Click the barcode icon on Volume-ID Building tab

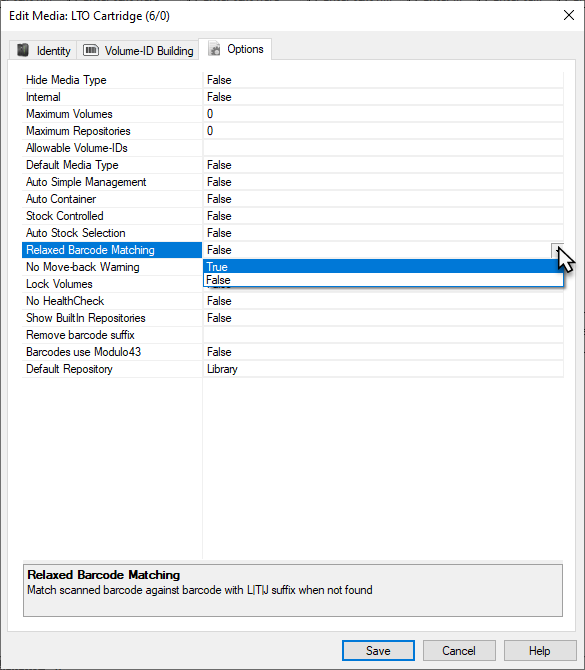[x=91, y=50]
